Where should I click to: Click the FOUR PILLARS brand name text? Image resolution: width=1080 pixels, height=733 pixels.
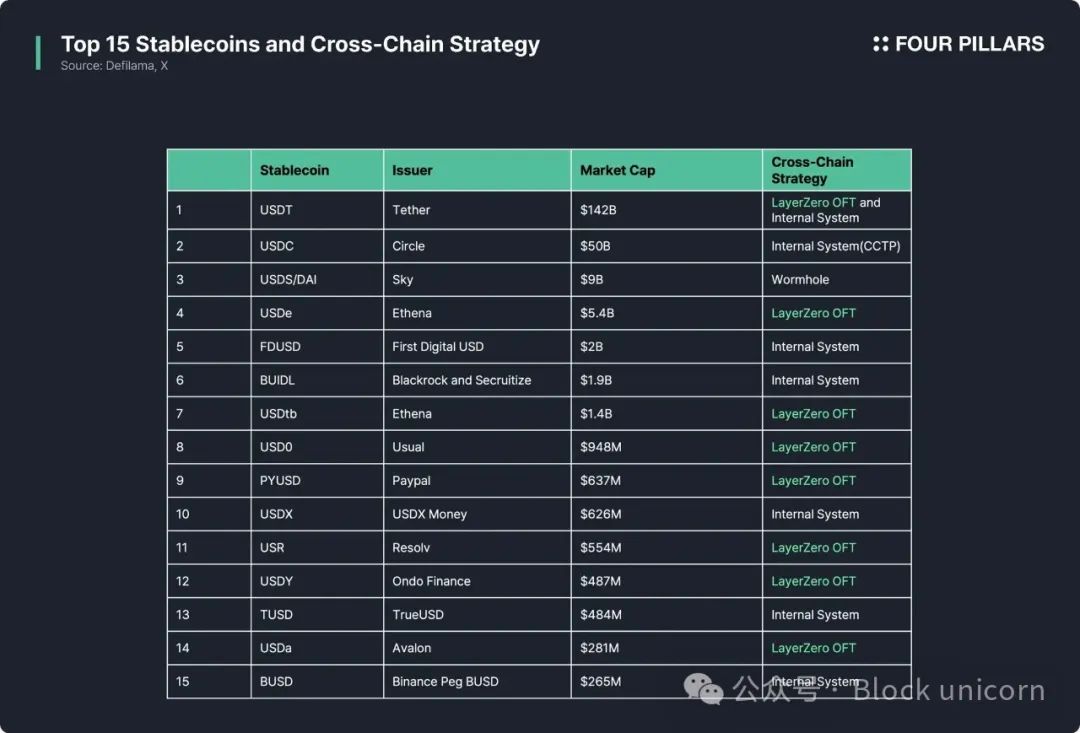(969, 44)
